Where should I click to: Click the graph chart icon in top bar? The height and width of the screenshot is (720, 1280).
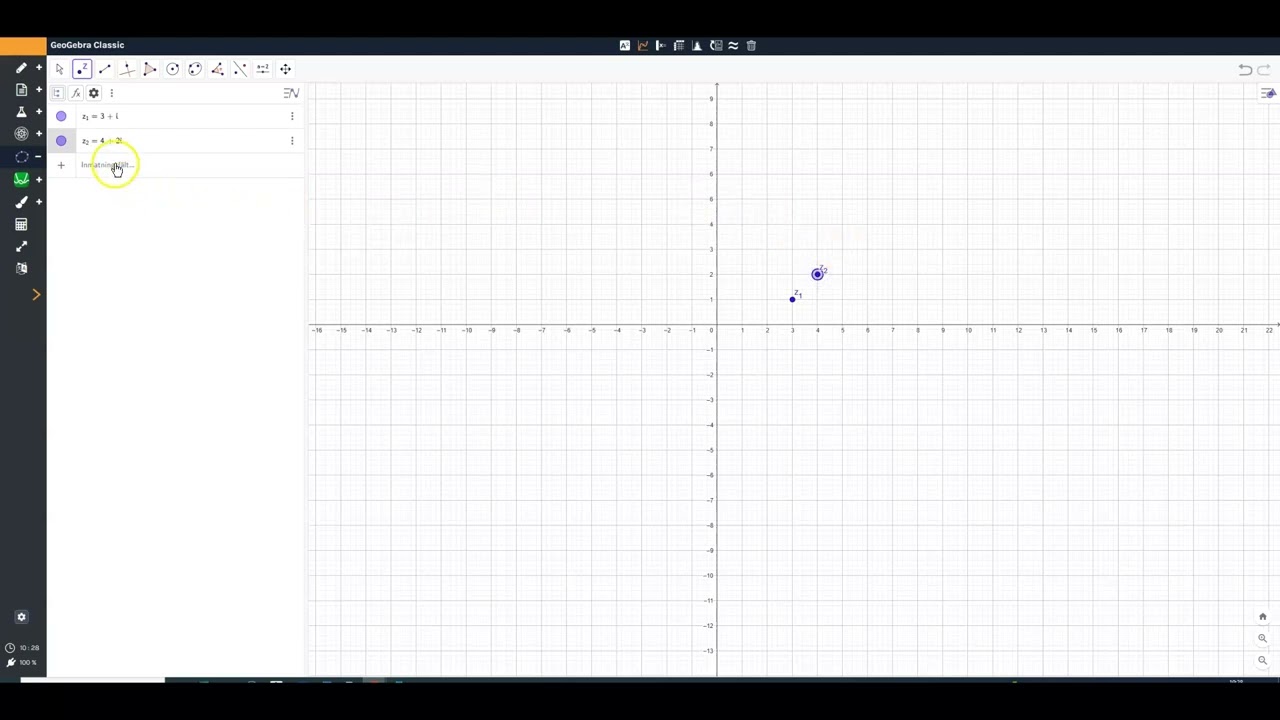(x=643, y=45)
